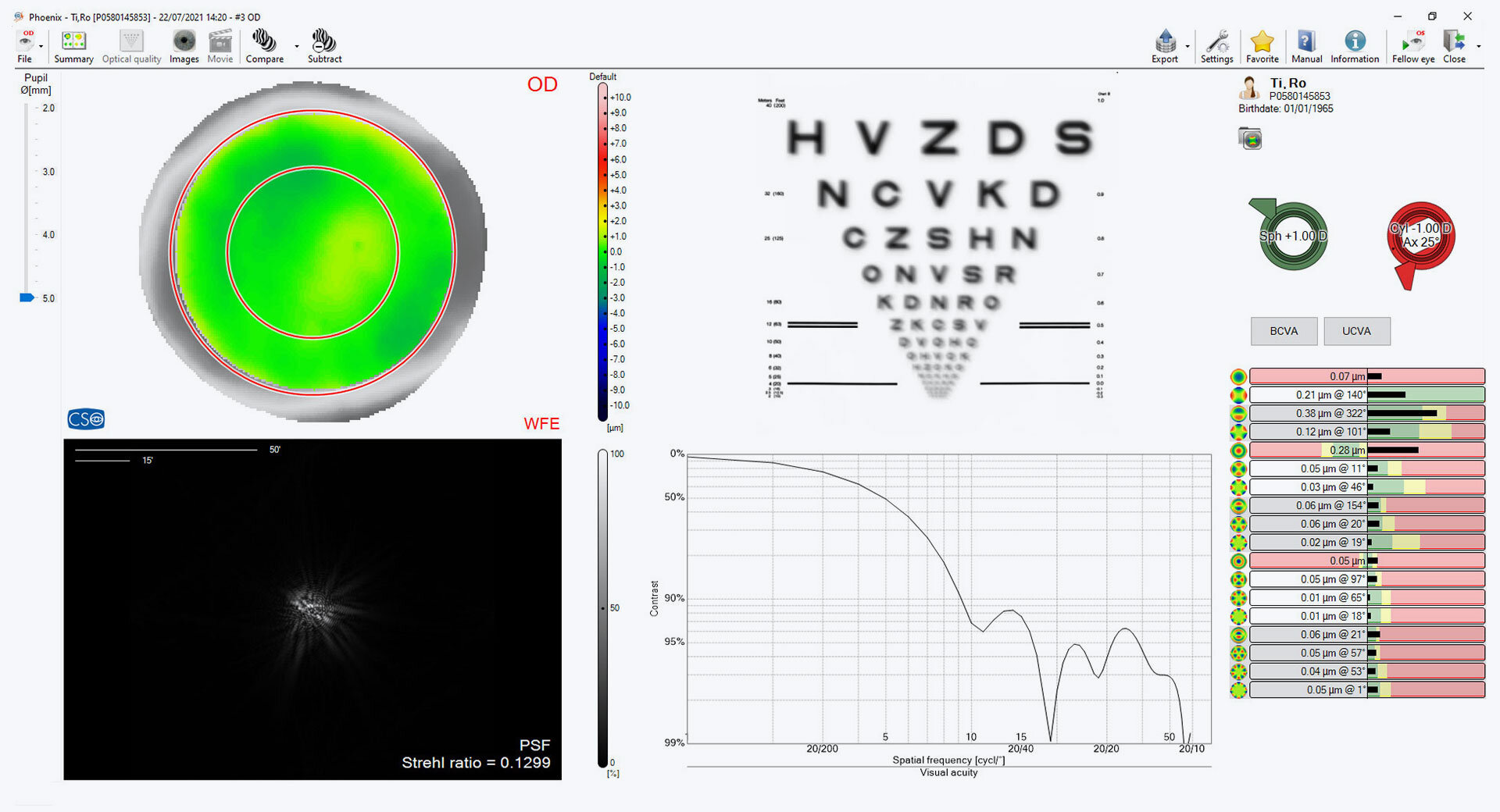Click the Compare maps icon
The image size is (1500, 812).
pyautogui.click(x=264, y=46)
